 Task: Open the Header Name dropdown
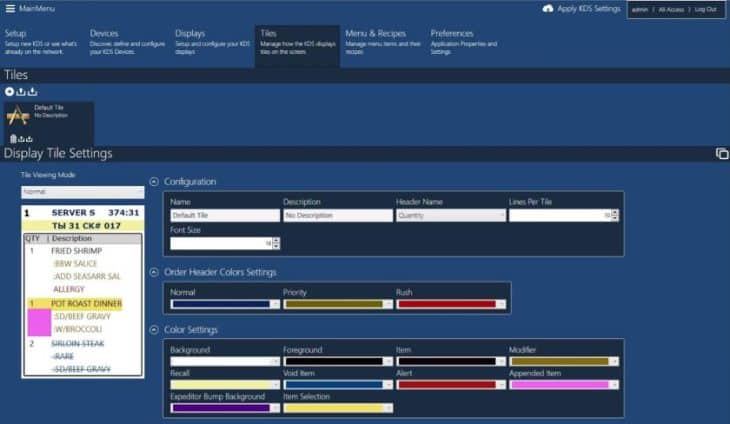point(450,215)
